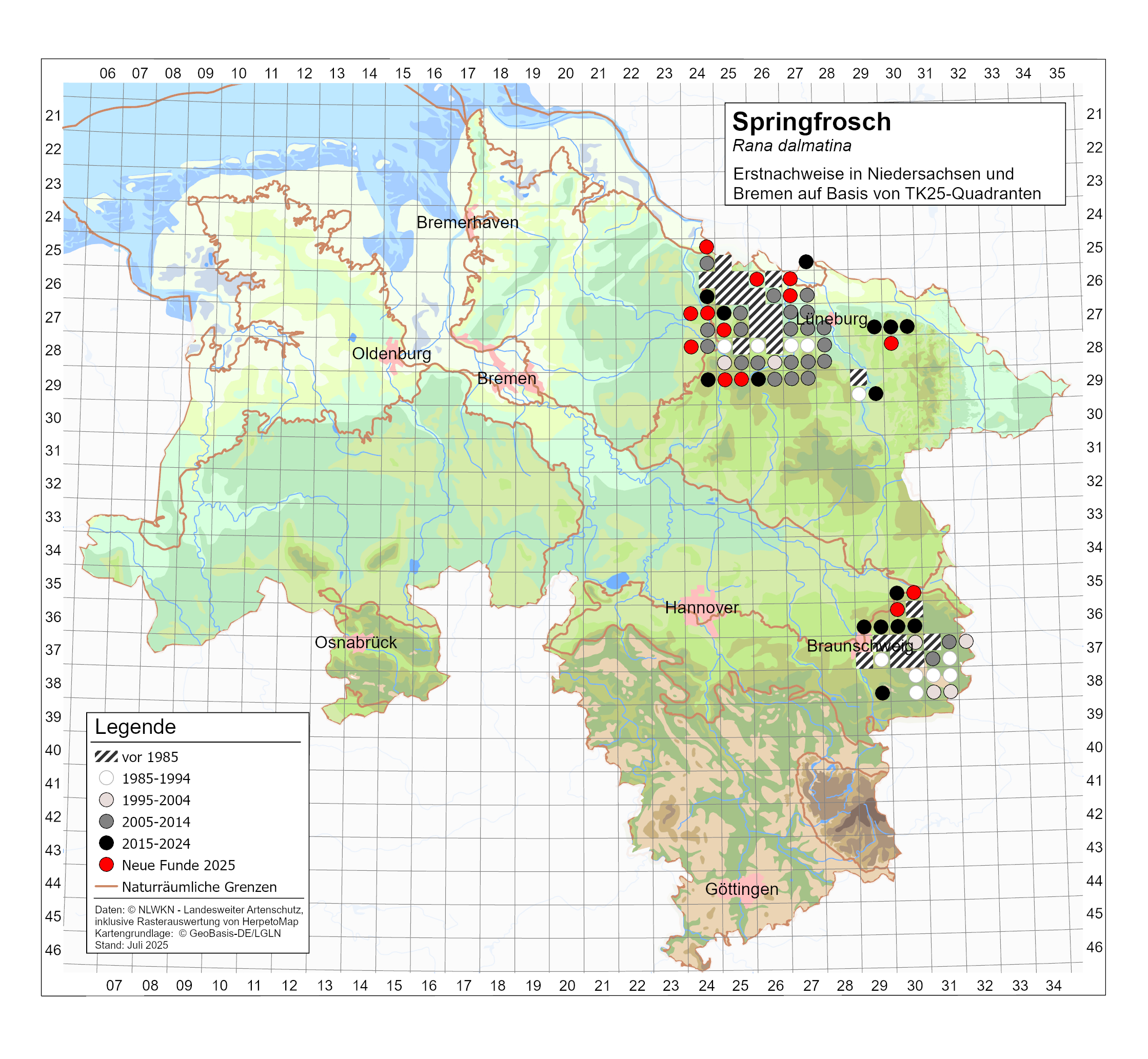Click the 'Springfrosch' map title
This screenshot has width=1148, height=1059.
tap(811, 122)
